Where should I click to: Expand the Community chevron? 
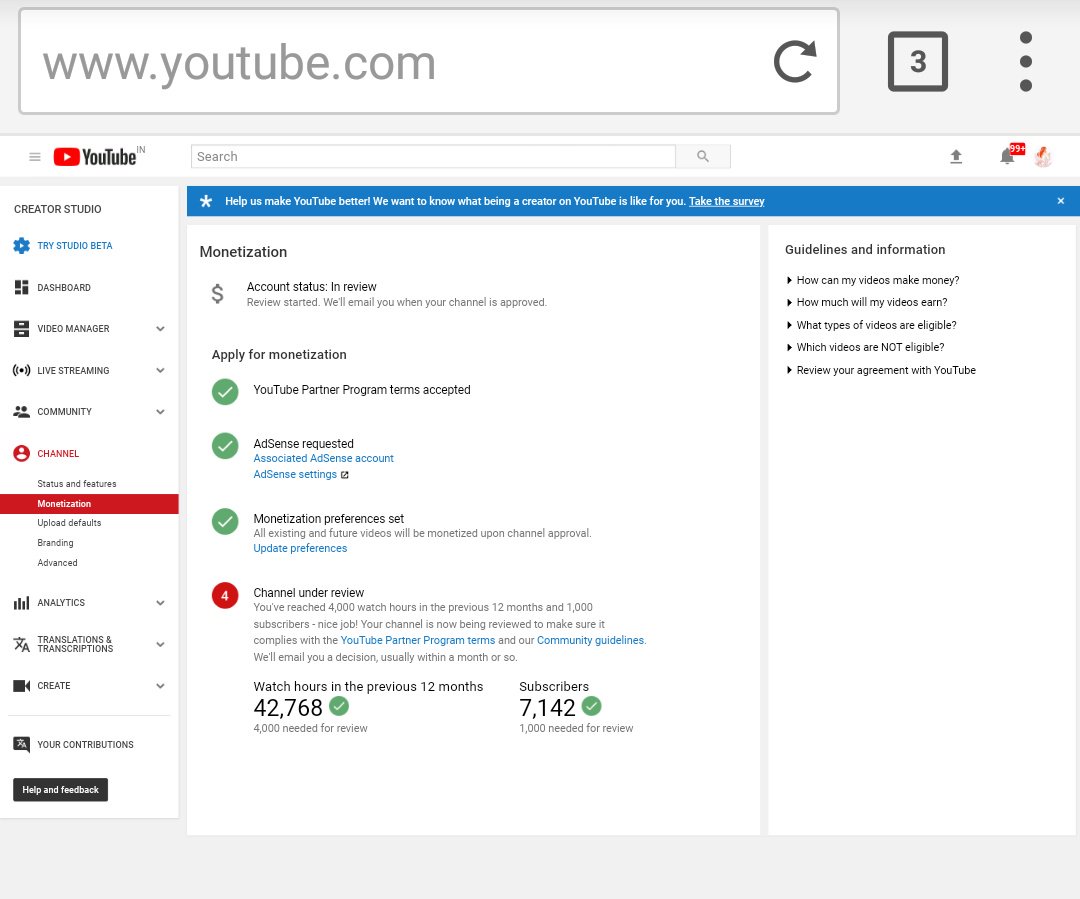pos(160,412)
